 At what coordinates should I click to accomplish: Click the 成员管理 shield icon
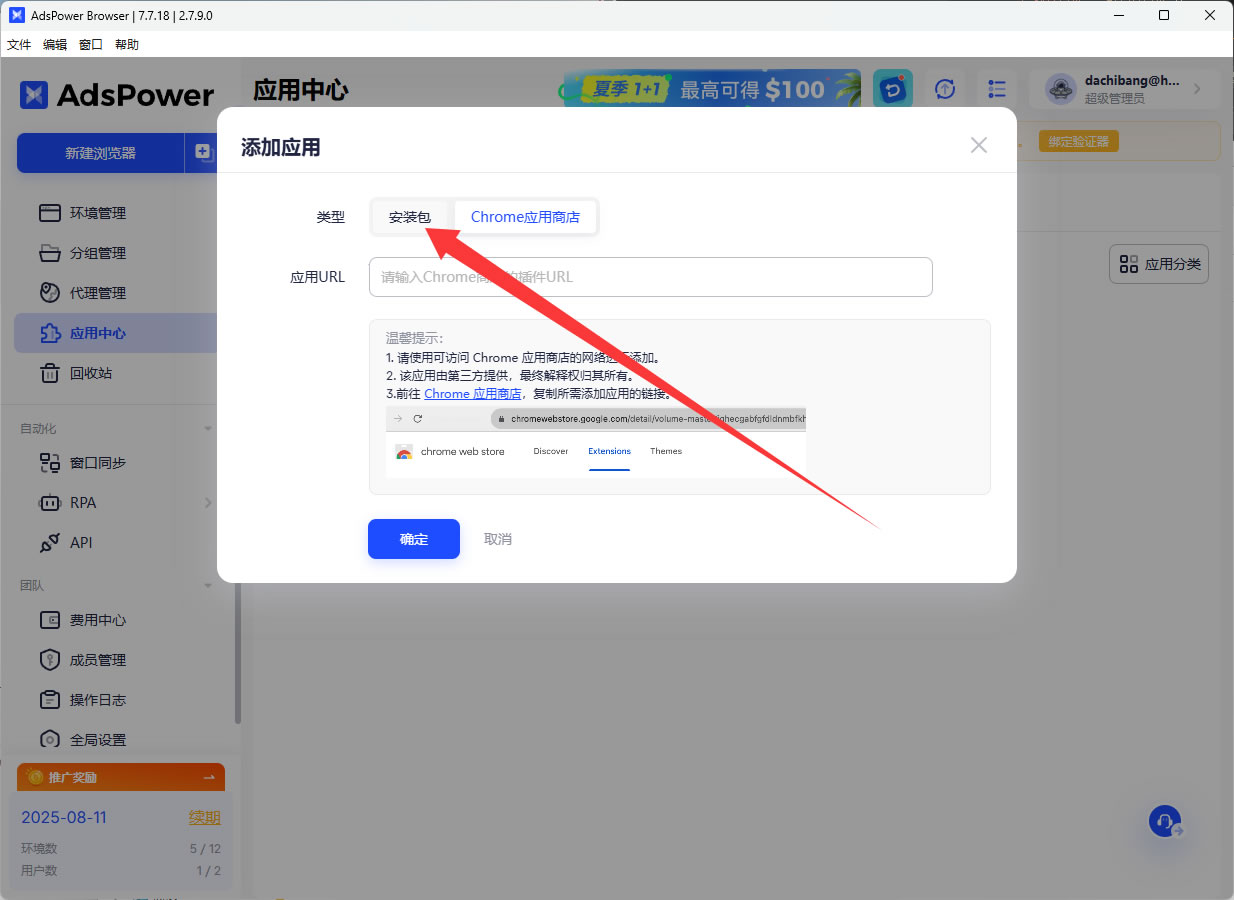click(50, 660)
